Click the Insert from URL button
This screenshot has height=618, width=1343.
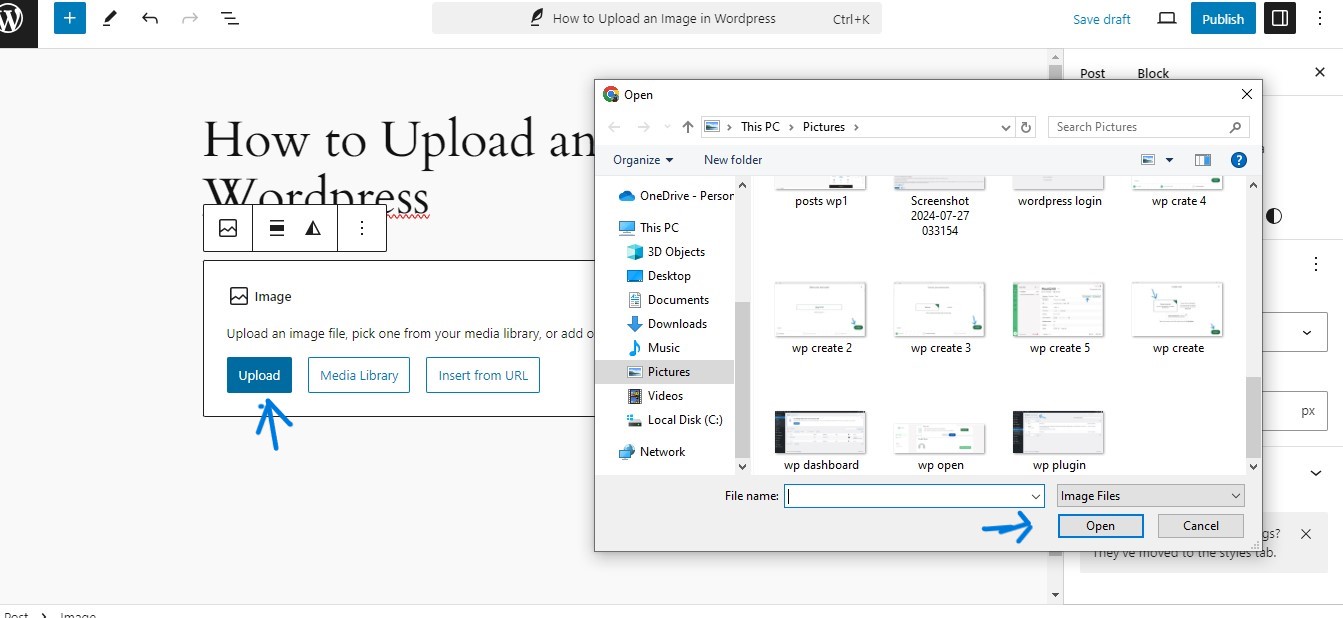483,375
